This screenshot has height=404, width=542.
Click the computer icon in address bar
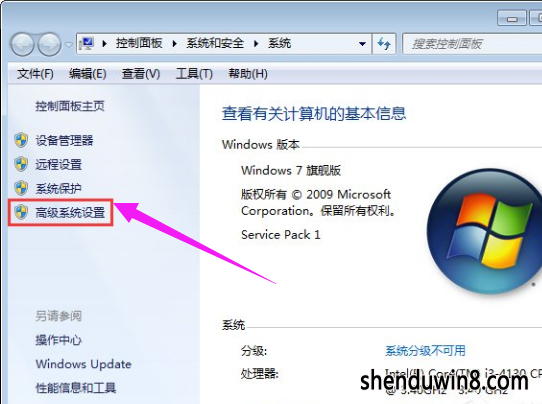(86, 44)
